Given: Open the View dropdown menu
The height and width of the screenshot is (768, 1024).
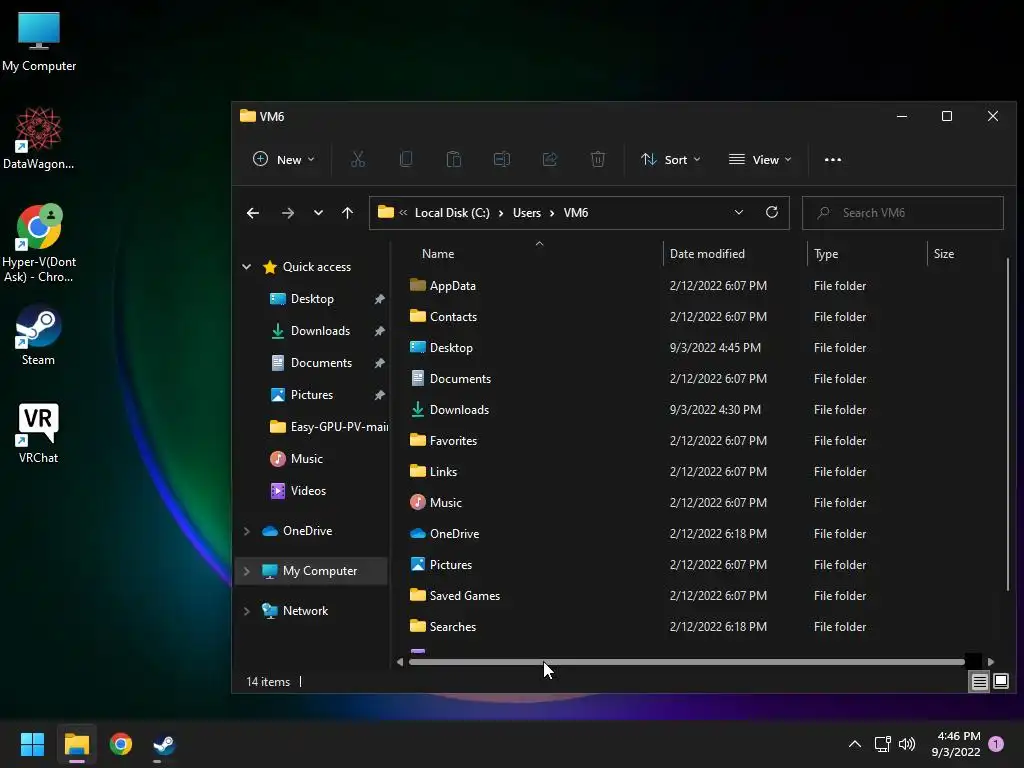Looking at the screenshot, I should (x=760, y=159).
